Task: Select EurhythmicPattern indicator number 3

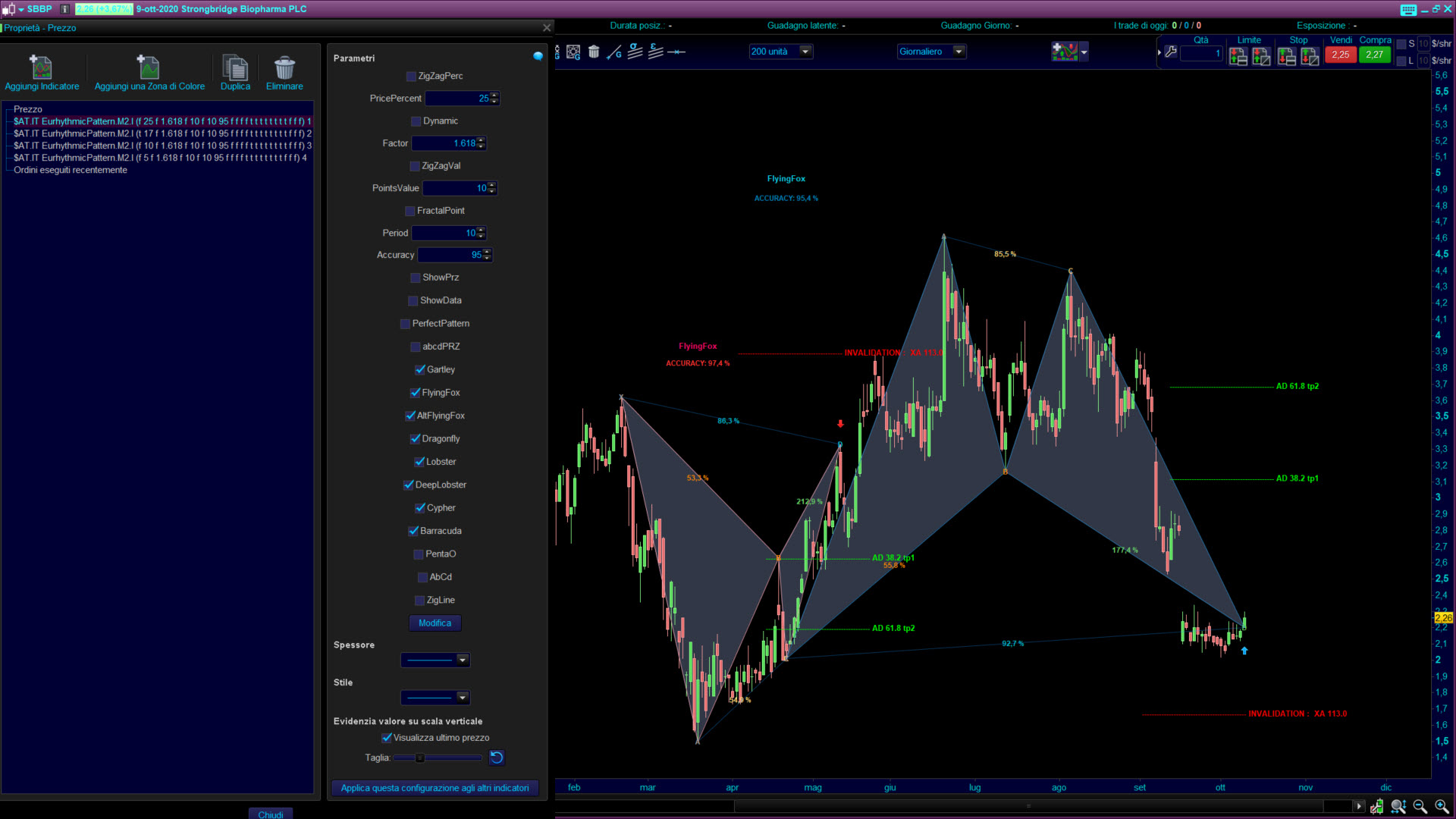Action: 162,146
